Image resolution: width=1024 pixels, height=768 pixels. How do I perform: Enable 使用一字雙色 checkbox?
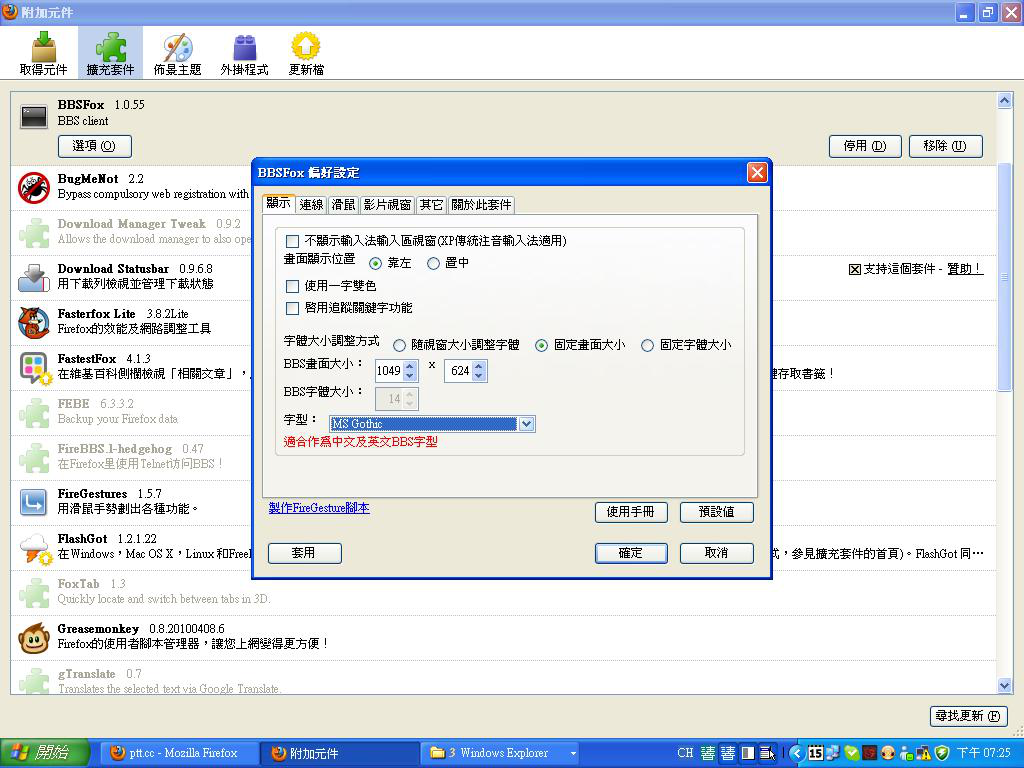coord(293,286)
